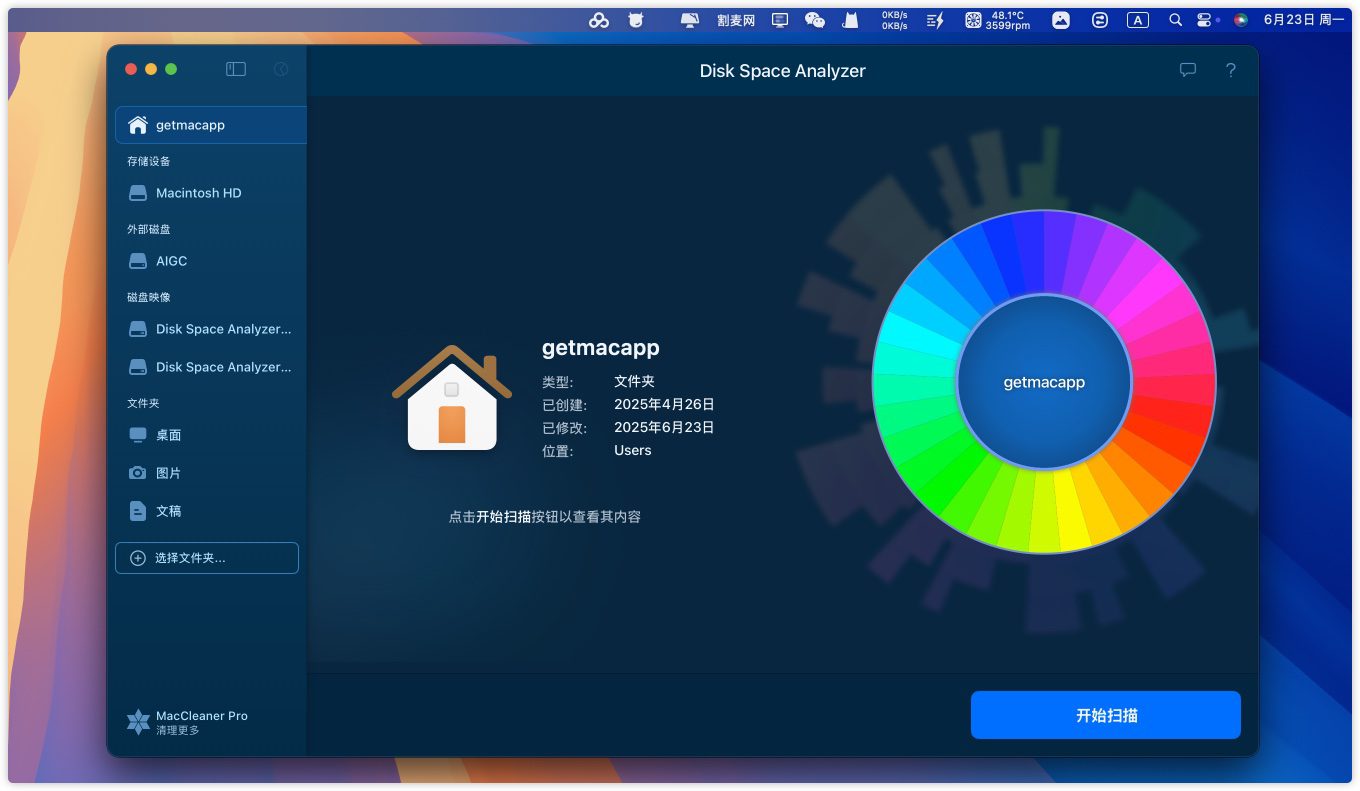Screen dimensions: 1360x791
Task: Click 割麦网 in the menu bar
Action: 736,20
